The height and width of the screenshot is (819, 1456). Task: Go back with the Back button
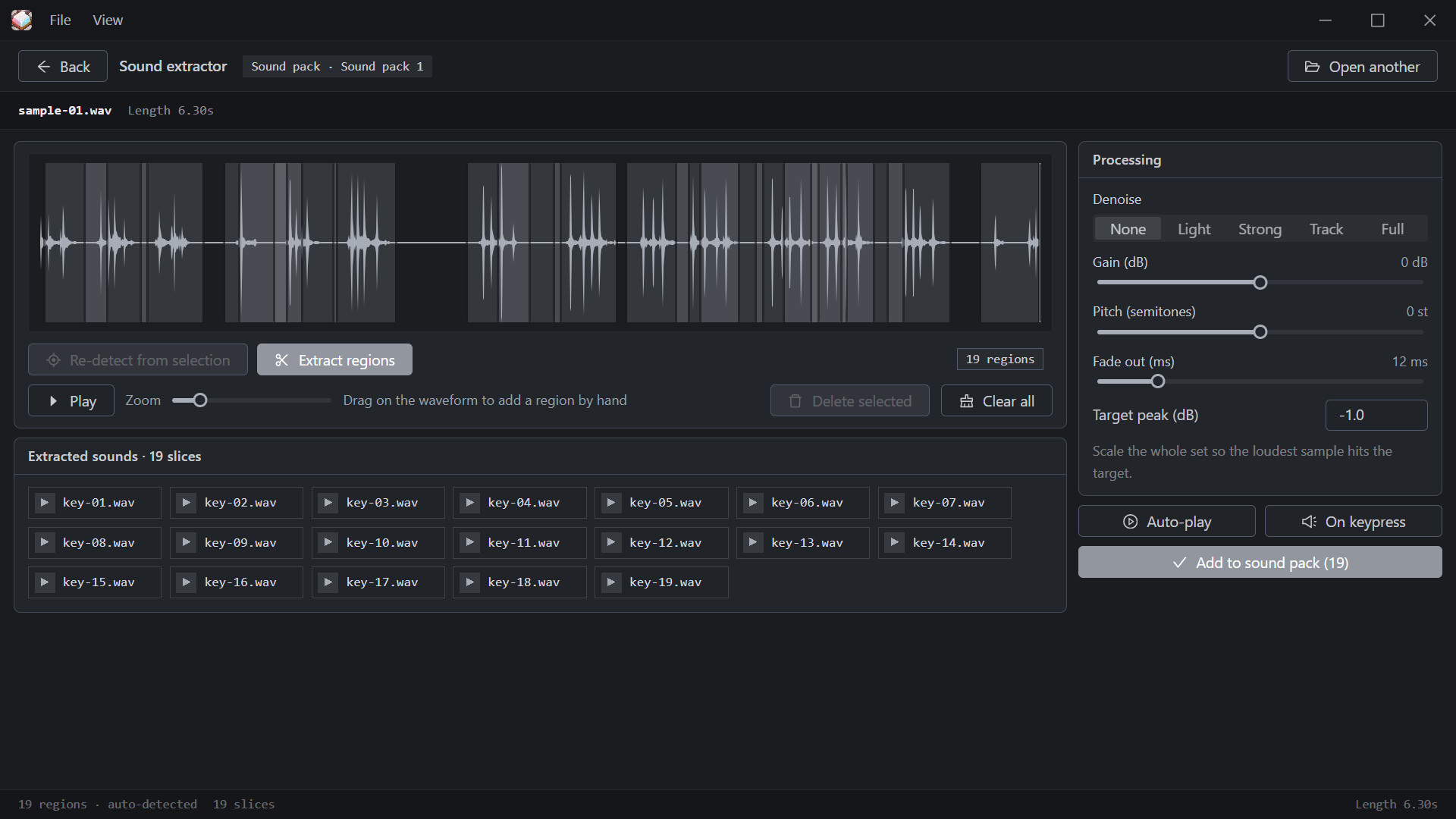click(63, 67)
